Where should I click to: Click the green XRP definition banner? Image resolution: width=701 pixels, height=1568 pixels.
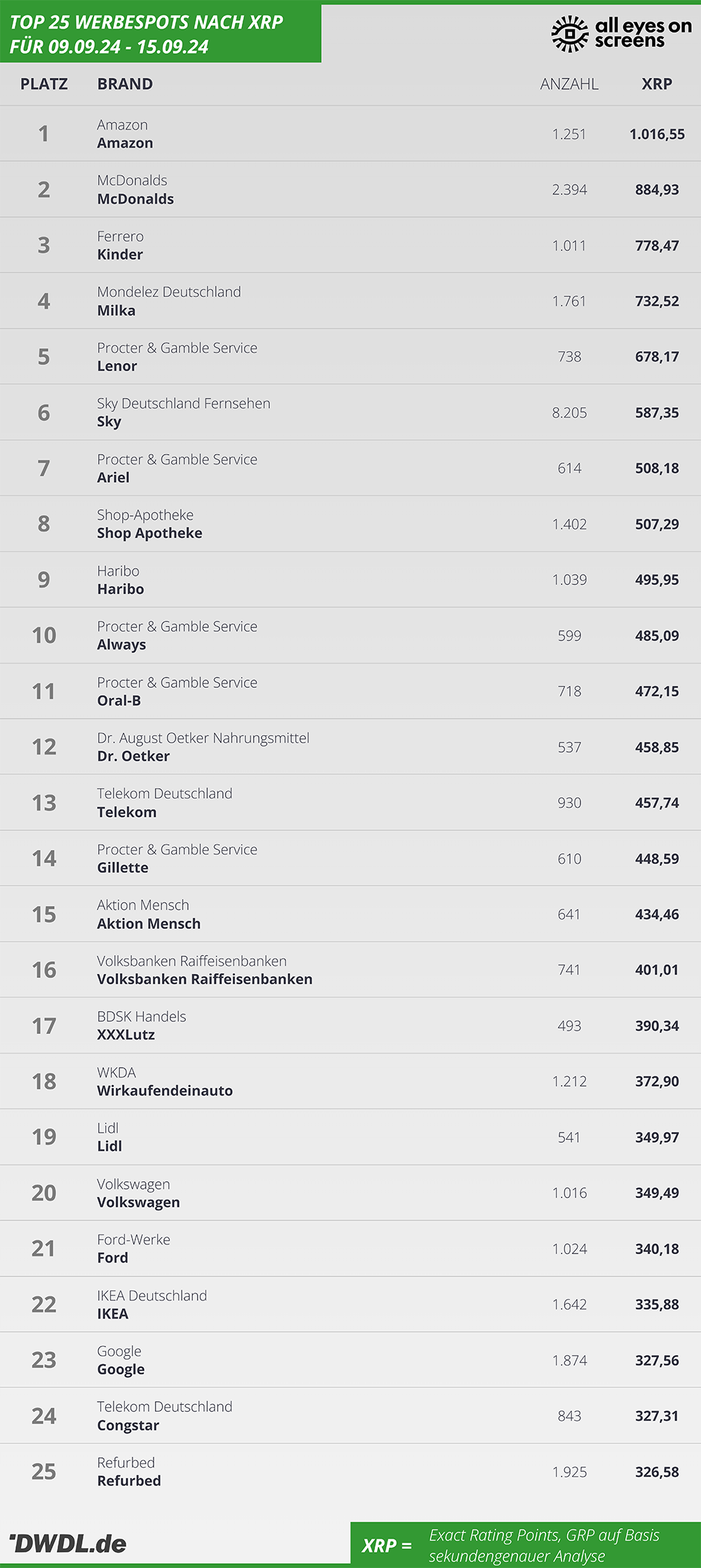click(526, 1545)
